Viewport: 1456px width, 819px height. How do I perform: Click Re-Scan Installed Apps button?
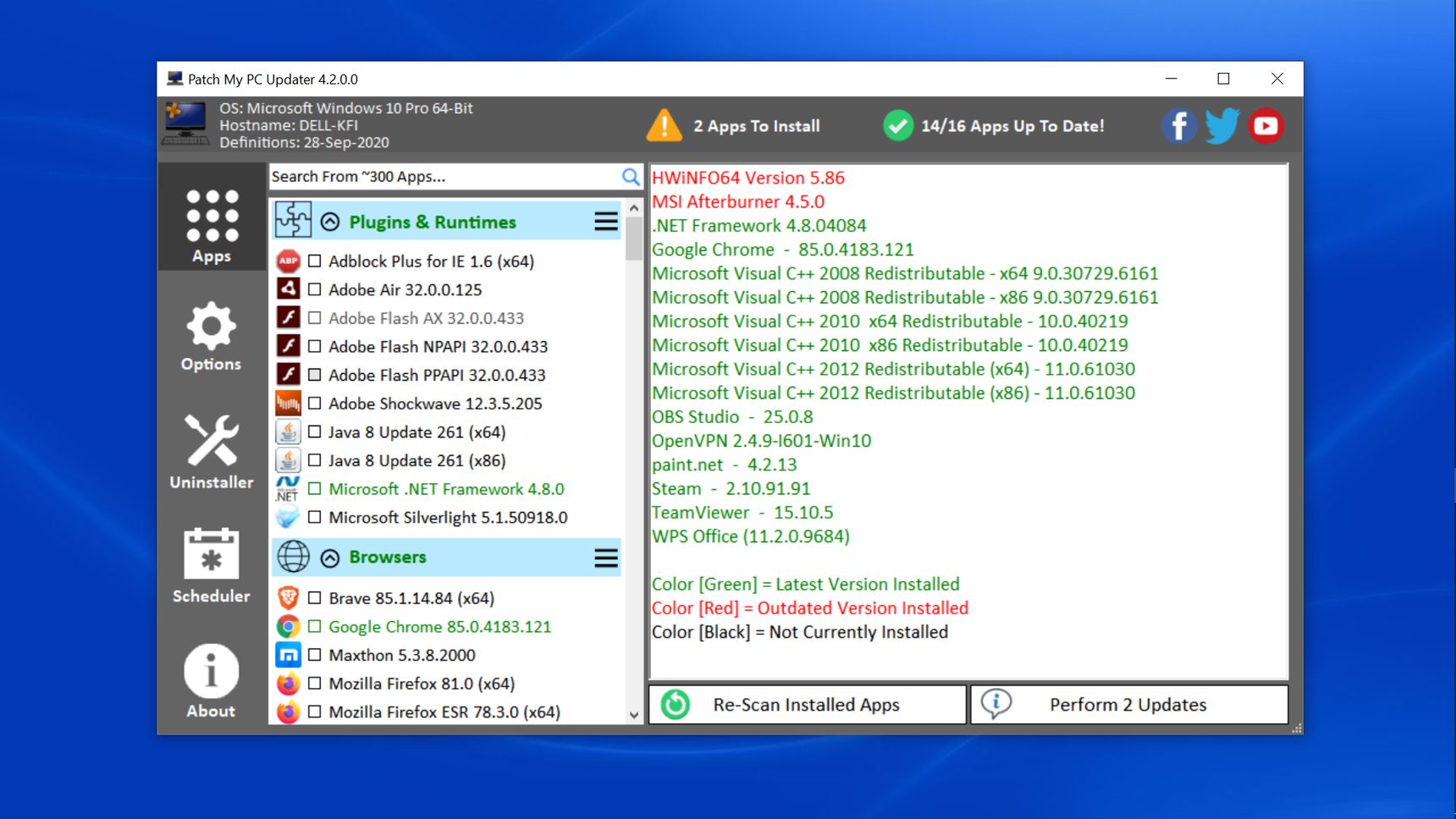click(808, 704)
